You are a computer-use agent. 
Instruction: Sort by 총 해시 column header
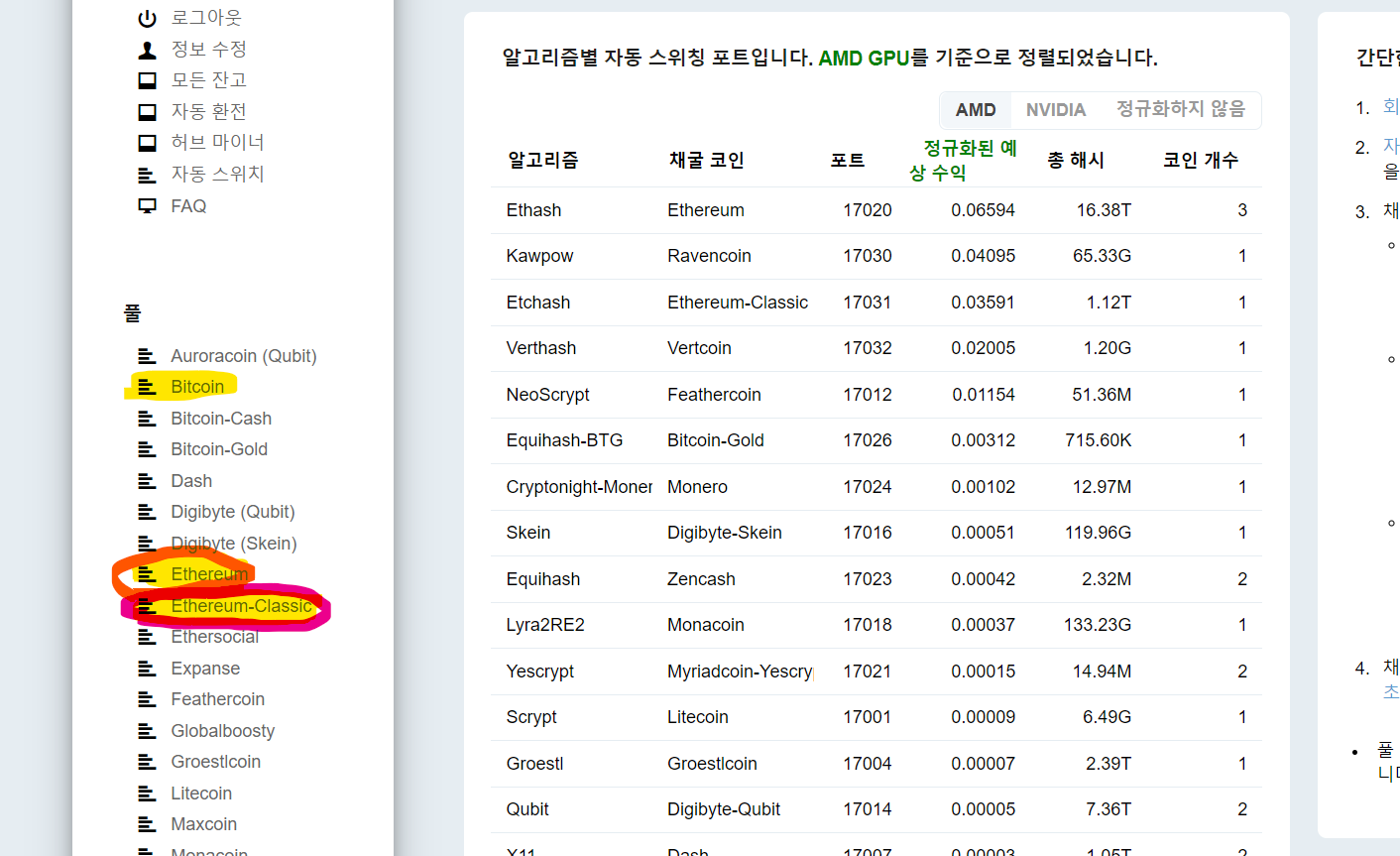(x=1076, y=160)
